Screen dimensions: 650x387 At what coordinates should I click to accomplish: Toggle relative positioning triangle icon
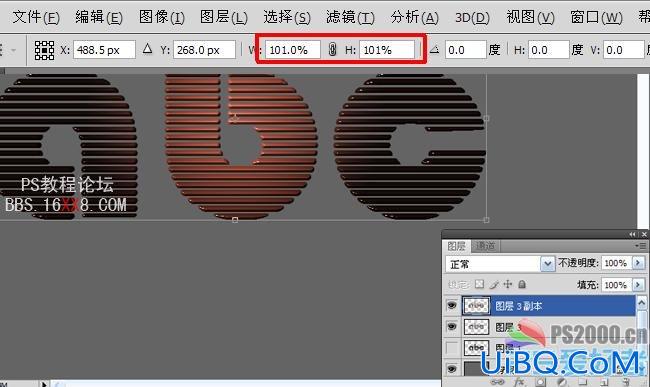(x=147, y=49)
